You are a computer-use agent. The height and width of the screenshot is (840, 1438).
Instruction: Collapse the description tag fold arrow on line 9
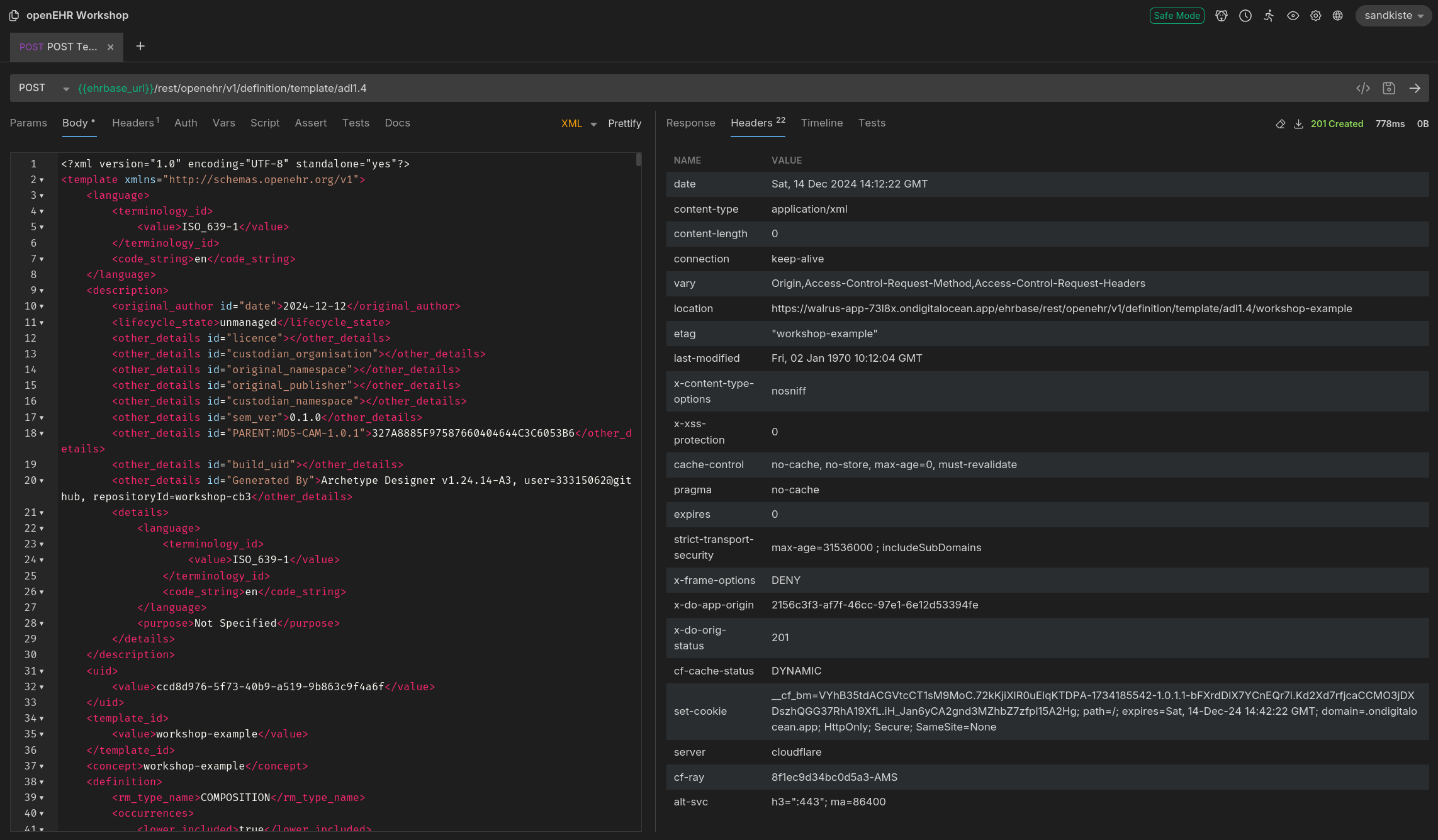(42, 291)
